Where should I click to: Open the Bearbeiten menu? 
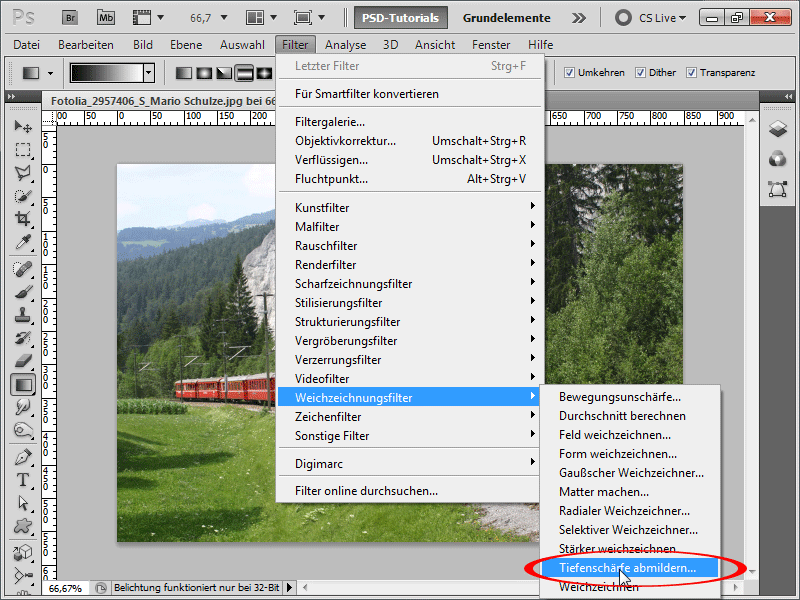tap(86, 45)
